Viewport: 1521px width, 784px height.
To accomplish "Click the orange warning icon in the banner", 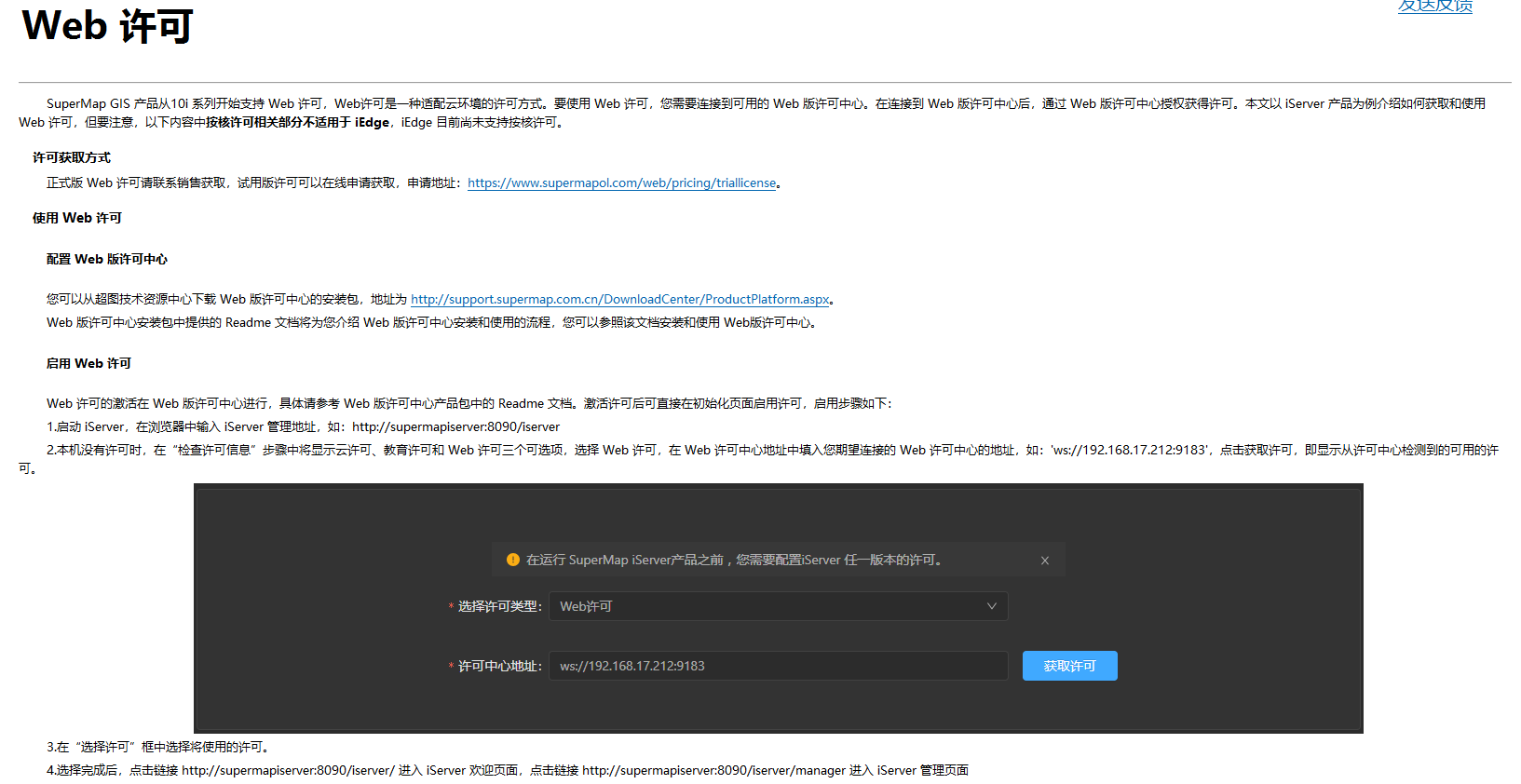I will tap(512, 560).
